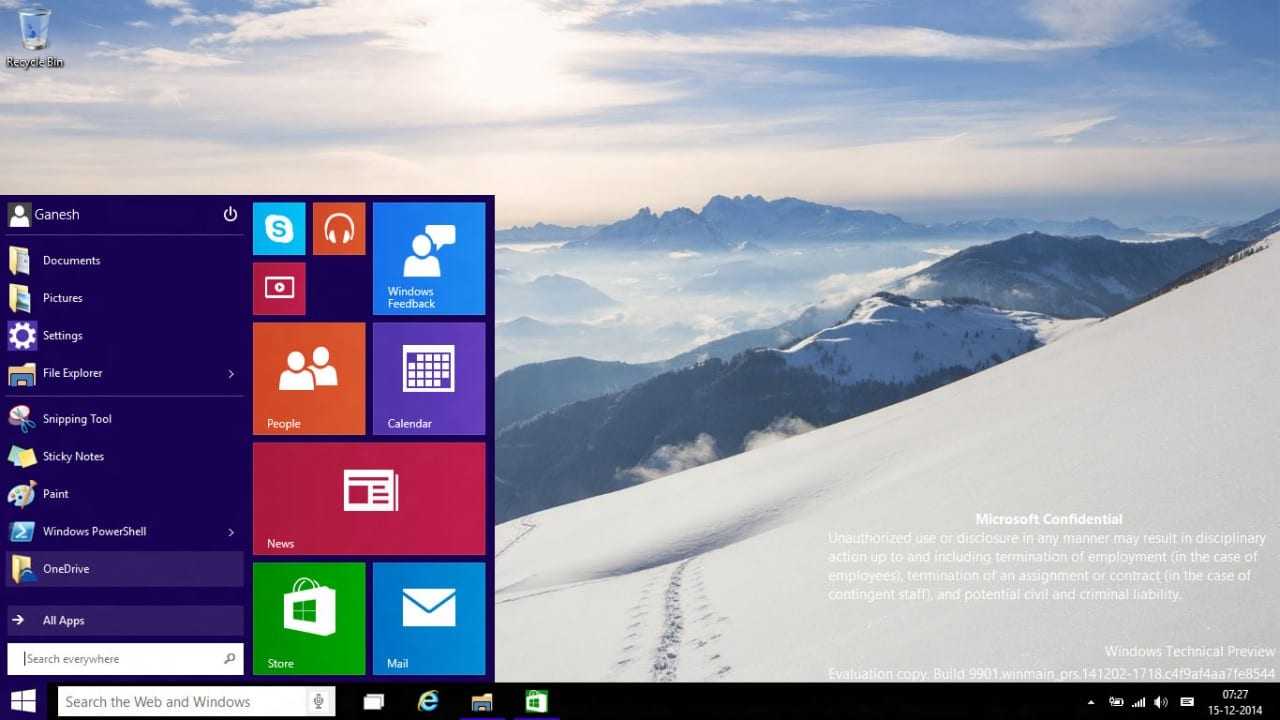Show hidden system tray icons
Screen dimensions: 1280x720
[x=1091, y=702]
